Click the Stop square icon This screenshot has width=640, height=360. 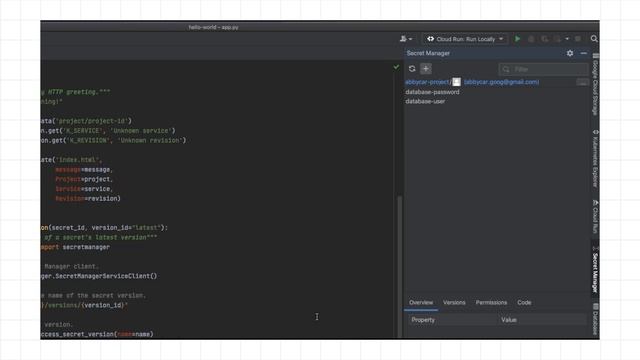pyautogui.click(x=578, y=39)
